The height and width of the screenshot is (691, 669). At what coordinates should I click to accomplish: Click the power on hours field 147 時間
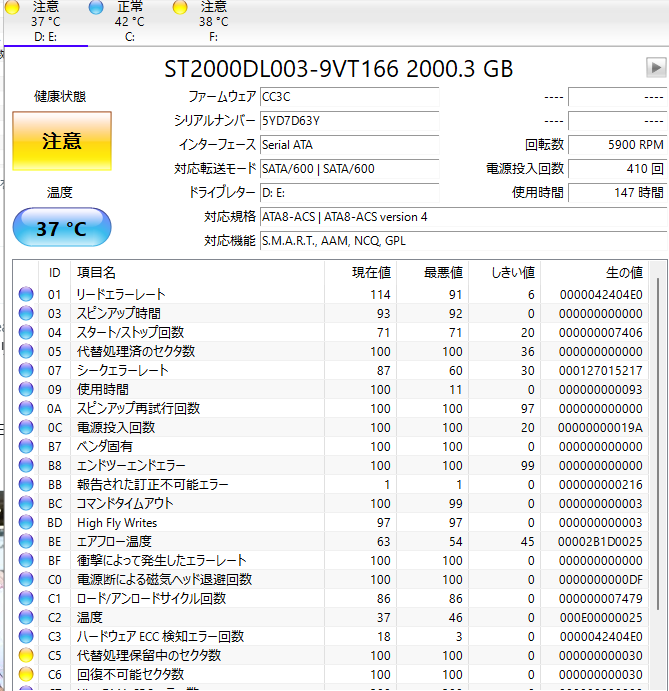pos(617,193)
